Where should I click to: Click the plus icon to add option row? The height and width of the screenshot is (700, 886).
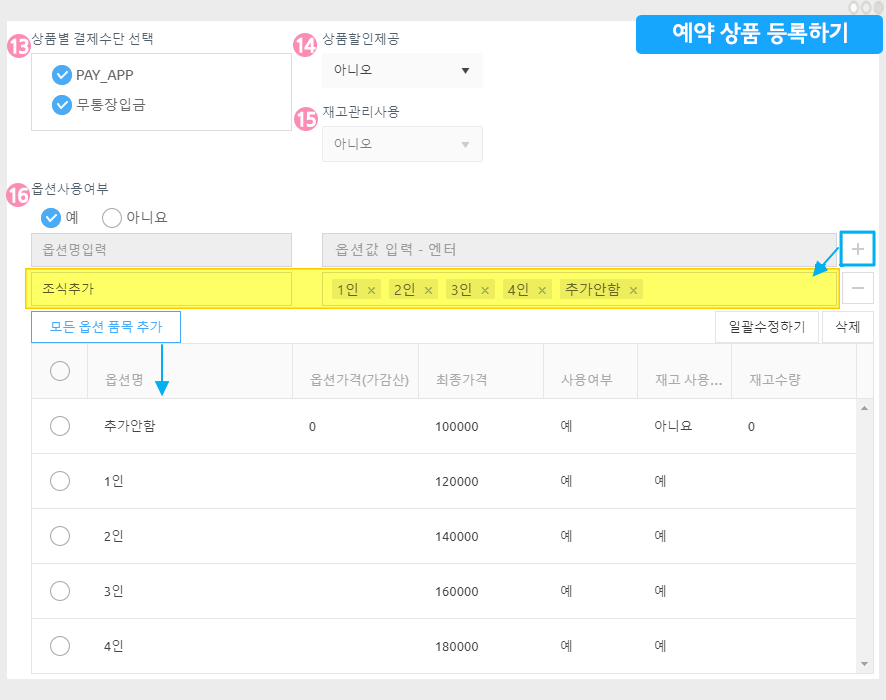tap(857, 248)
